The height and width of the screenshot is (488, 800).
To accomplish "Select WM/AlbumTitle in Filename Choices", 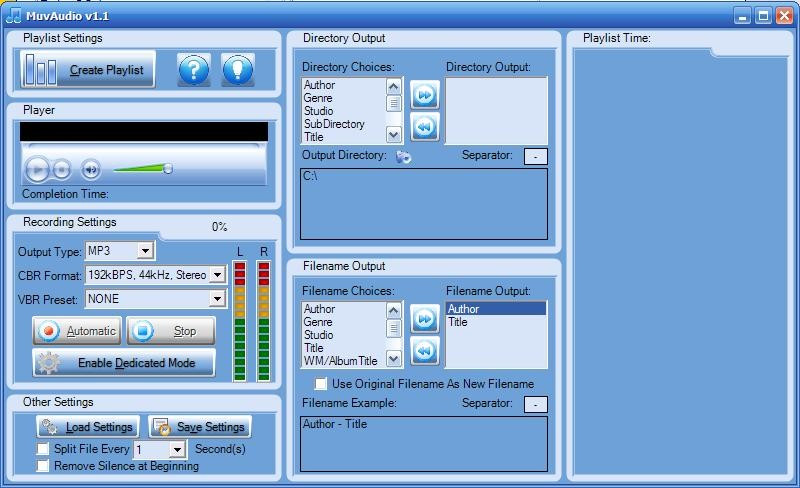I will 340,361.
